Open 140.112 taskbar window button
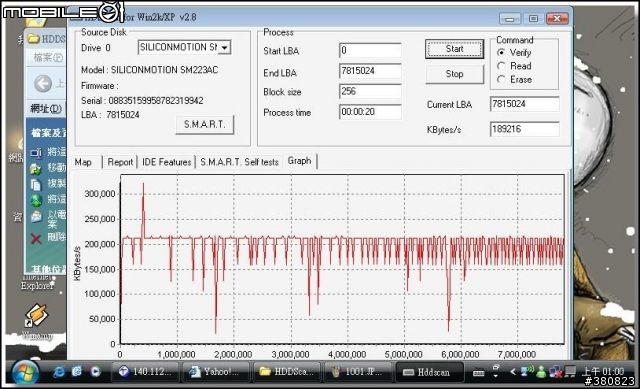This screenshot has width=640, height=389. point(146,372)
